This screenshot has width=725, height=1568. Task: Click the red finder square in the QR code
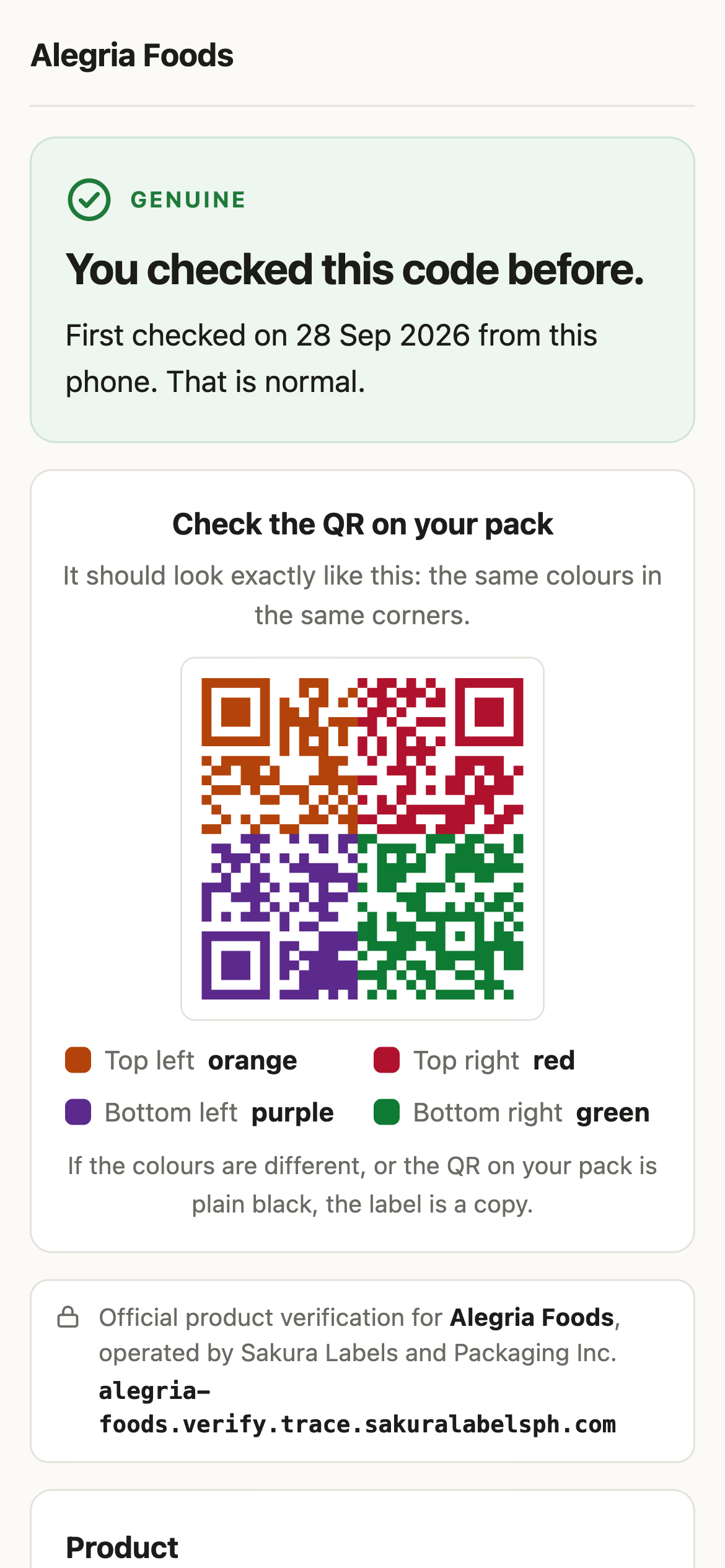(x=490, y=712)
